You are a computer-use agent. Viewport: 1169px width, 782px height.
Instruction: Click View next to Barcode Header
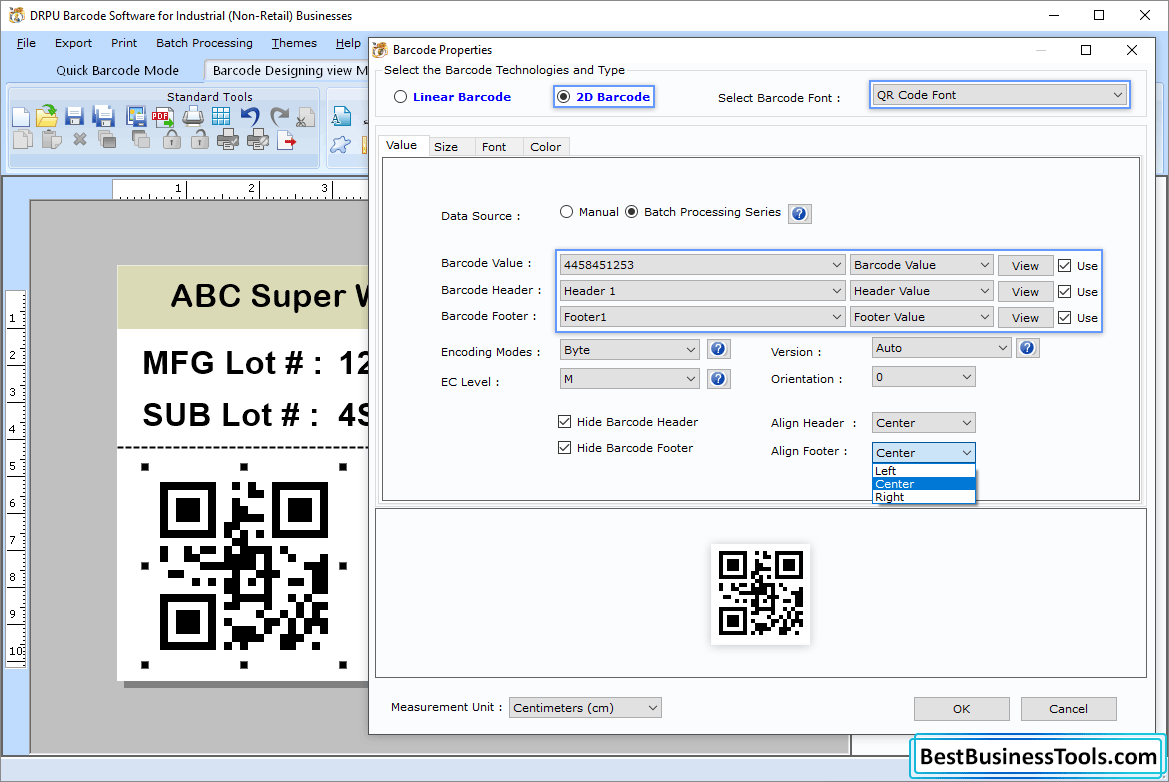(1025, 290)
